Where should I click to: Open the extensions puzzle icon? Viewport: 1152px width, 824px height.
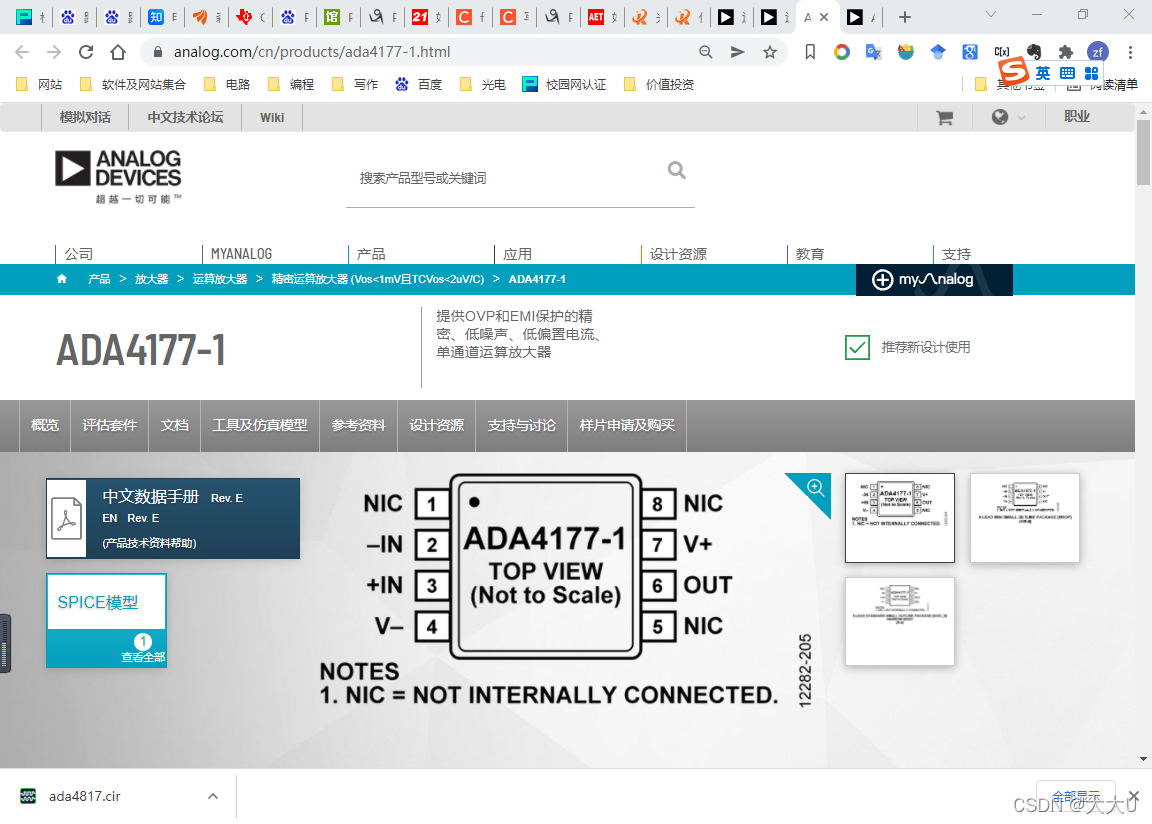(1065, 52)
